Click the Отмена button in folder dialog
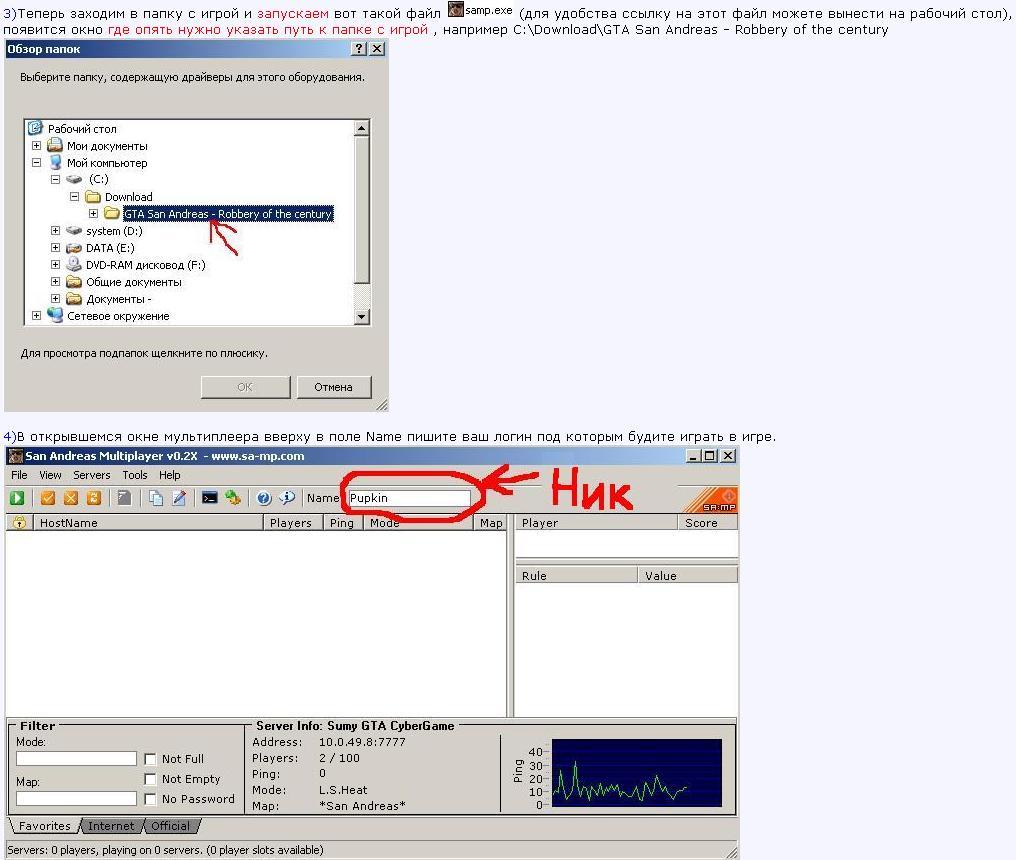 [333, 387]
